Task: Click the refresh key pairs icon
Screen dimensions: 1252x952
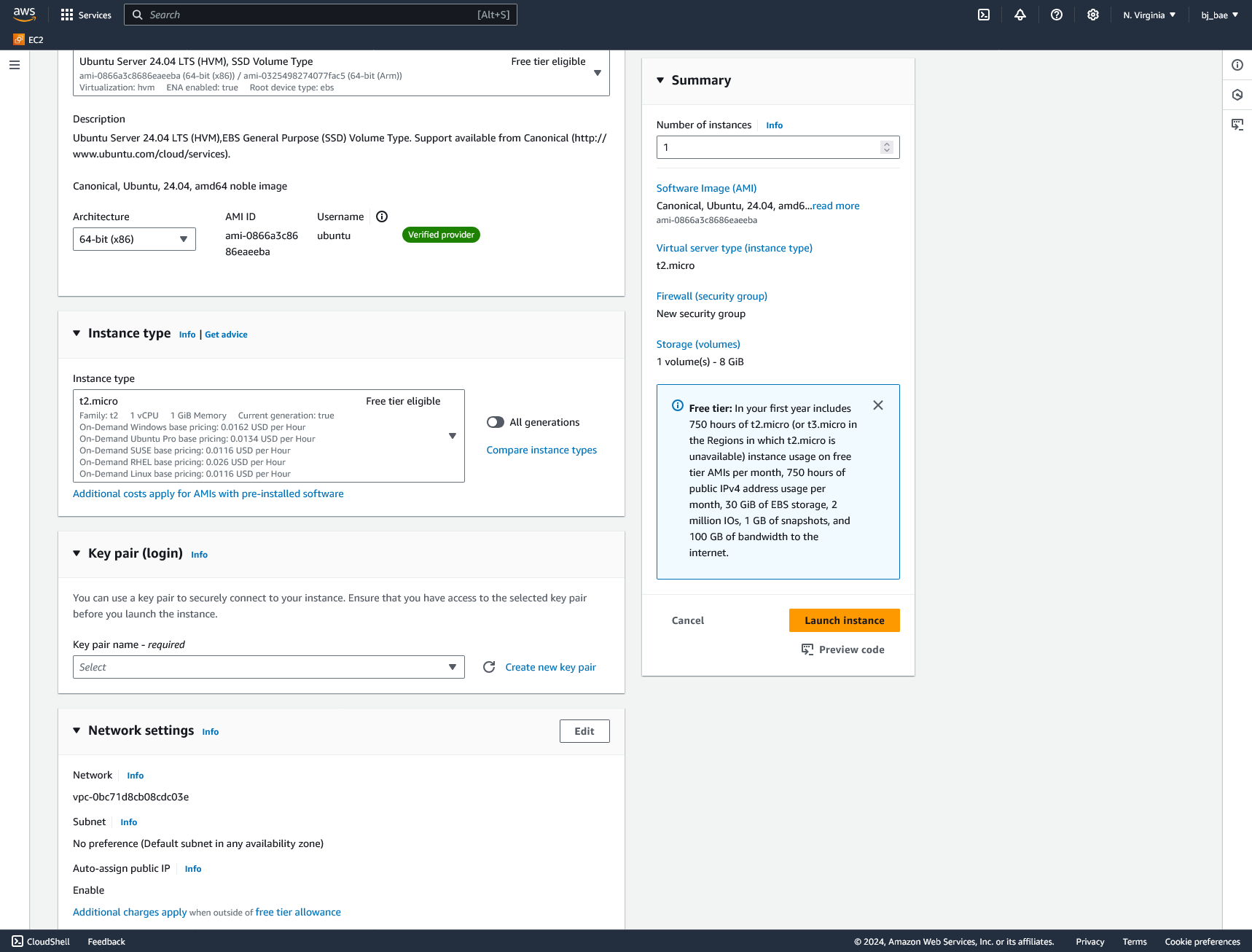Action: 489,667
